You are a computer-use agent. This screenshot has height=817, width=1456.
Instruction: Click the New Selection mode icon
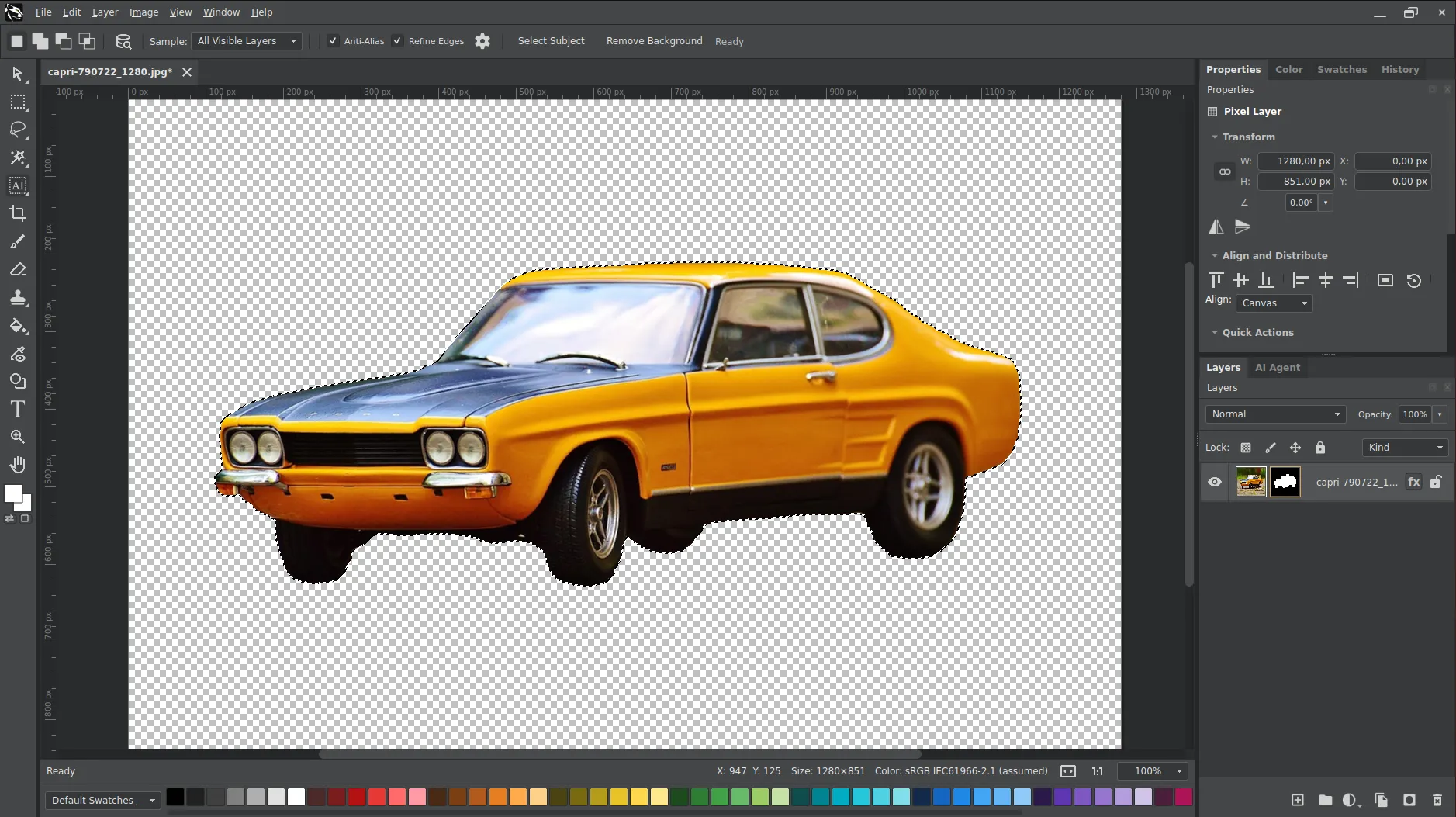tap(17, 41)
